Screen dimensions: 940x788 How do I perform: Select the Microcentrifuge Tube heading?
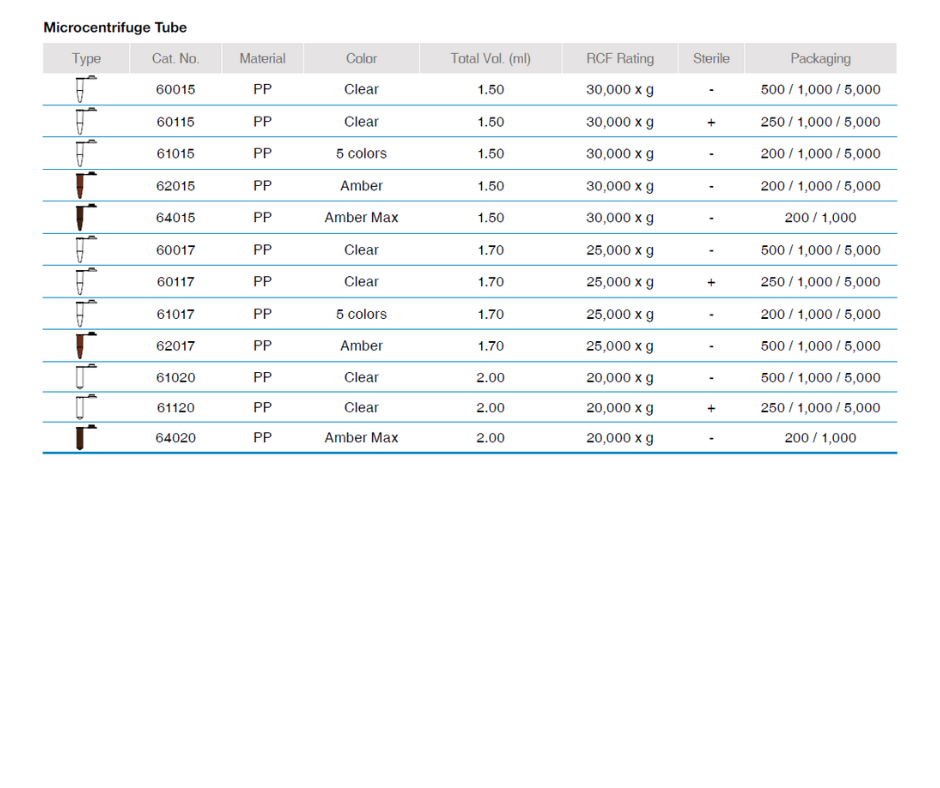coord(115,27)
